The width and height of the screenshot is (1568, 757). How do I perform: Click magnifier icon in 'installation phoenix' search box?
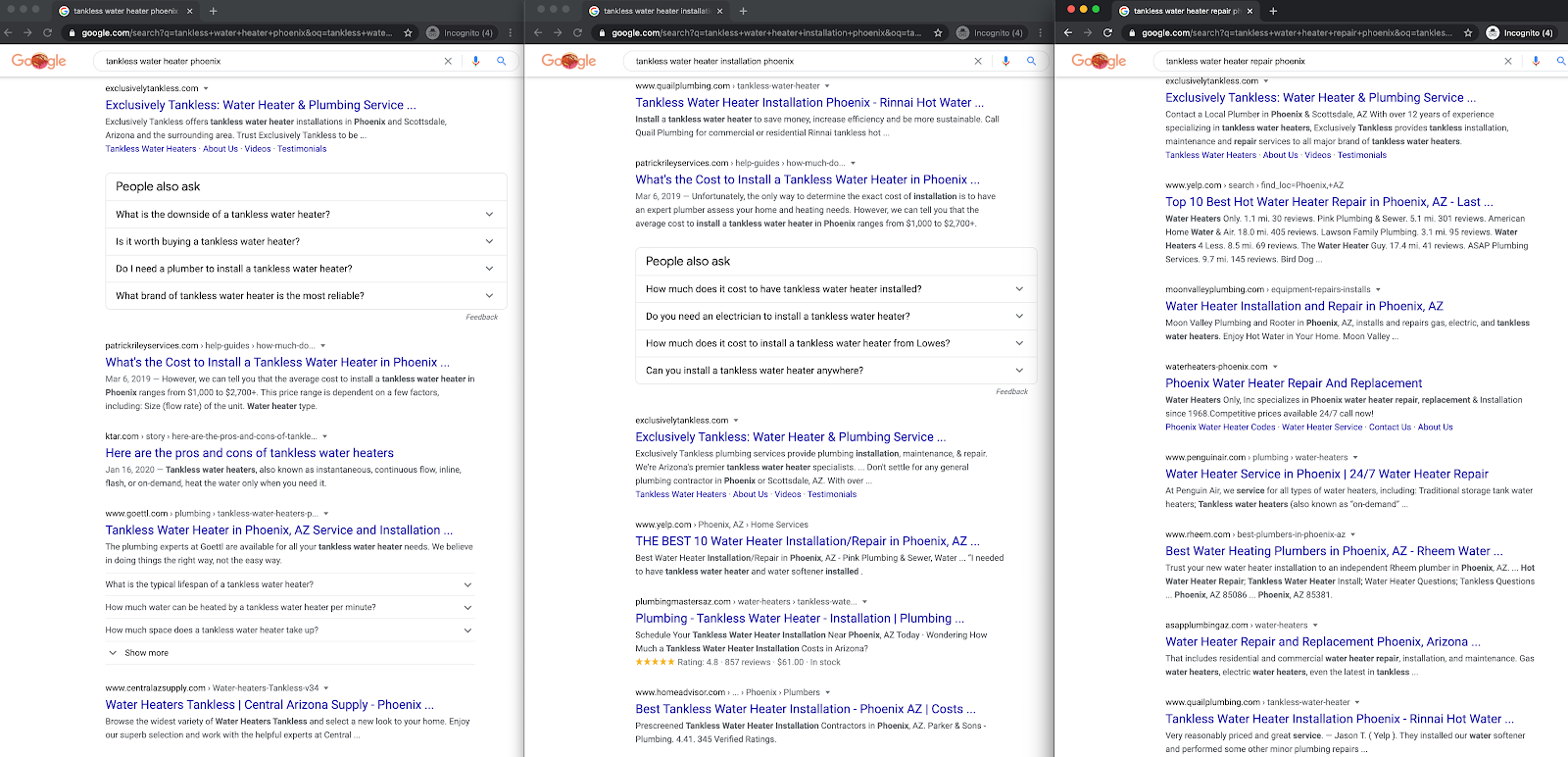tap(1031, 61)
